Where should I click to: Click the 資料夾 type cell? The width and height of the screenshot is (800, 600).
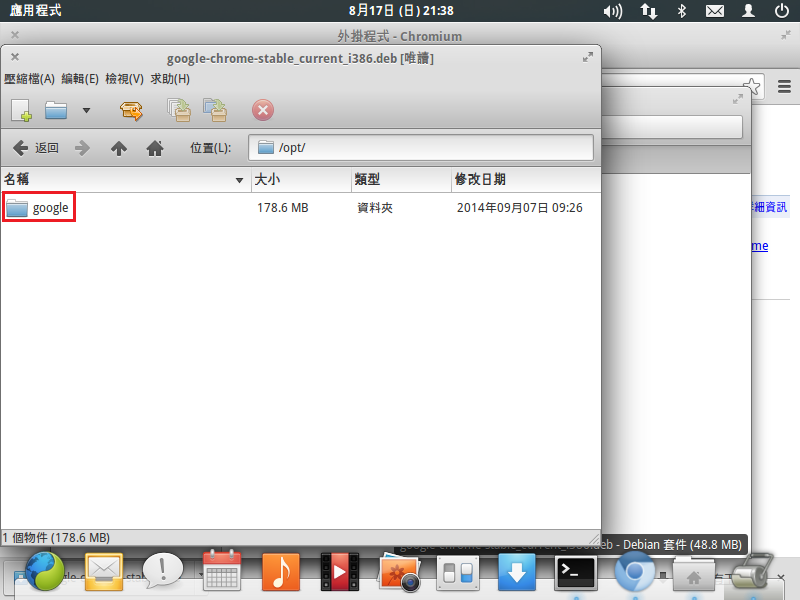(x=375, y=208)
